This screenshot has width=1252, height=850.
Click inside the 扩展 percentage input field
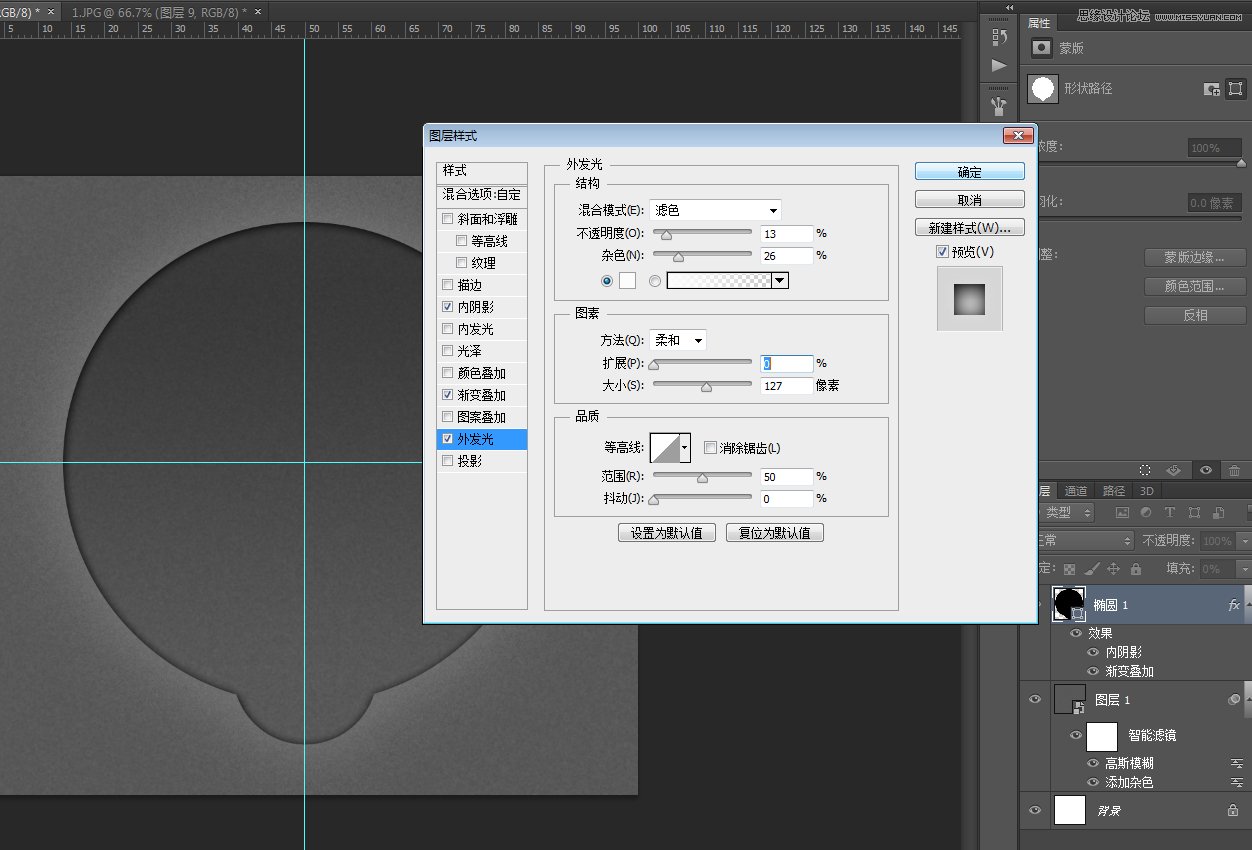coord(786,362)
